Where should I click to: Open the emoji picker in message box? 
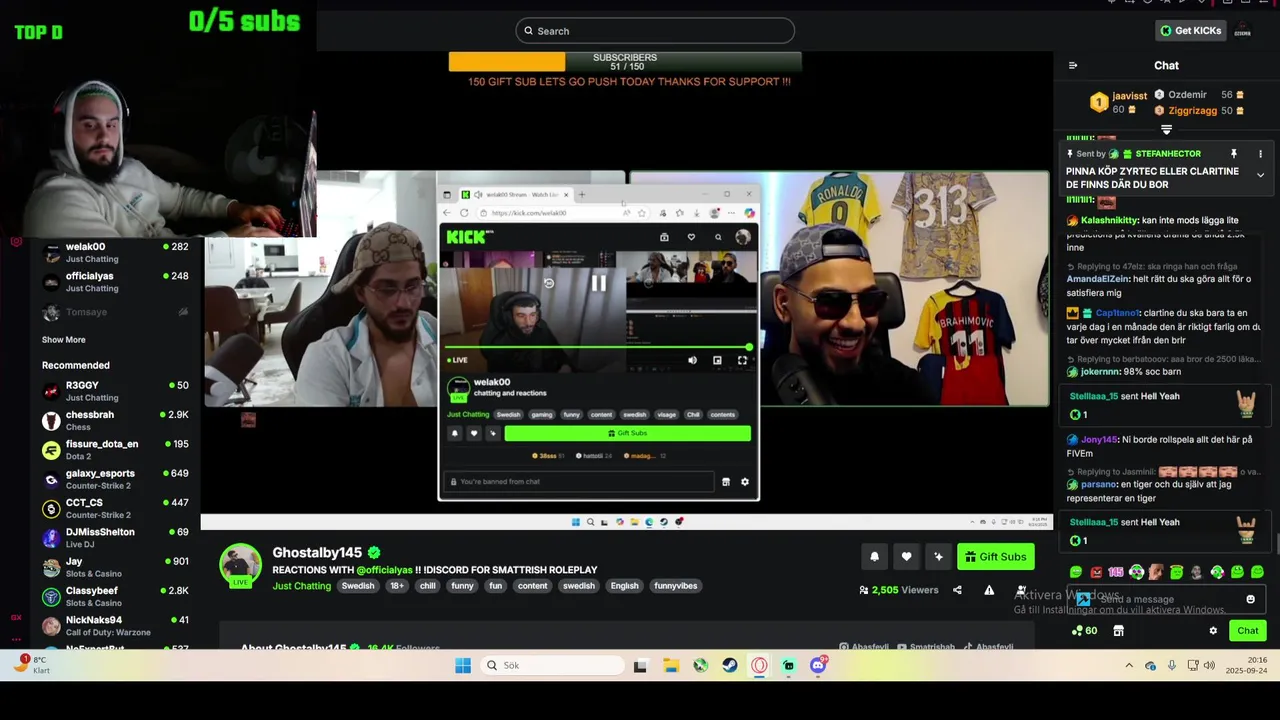(x=1250, y=599)
